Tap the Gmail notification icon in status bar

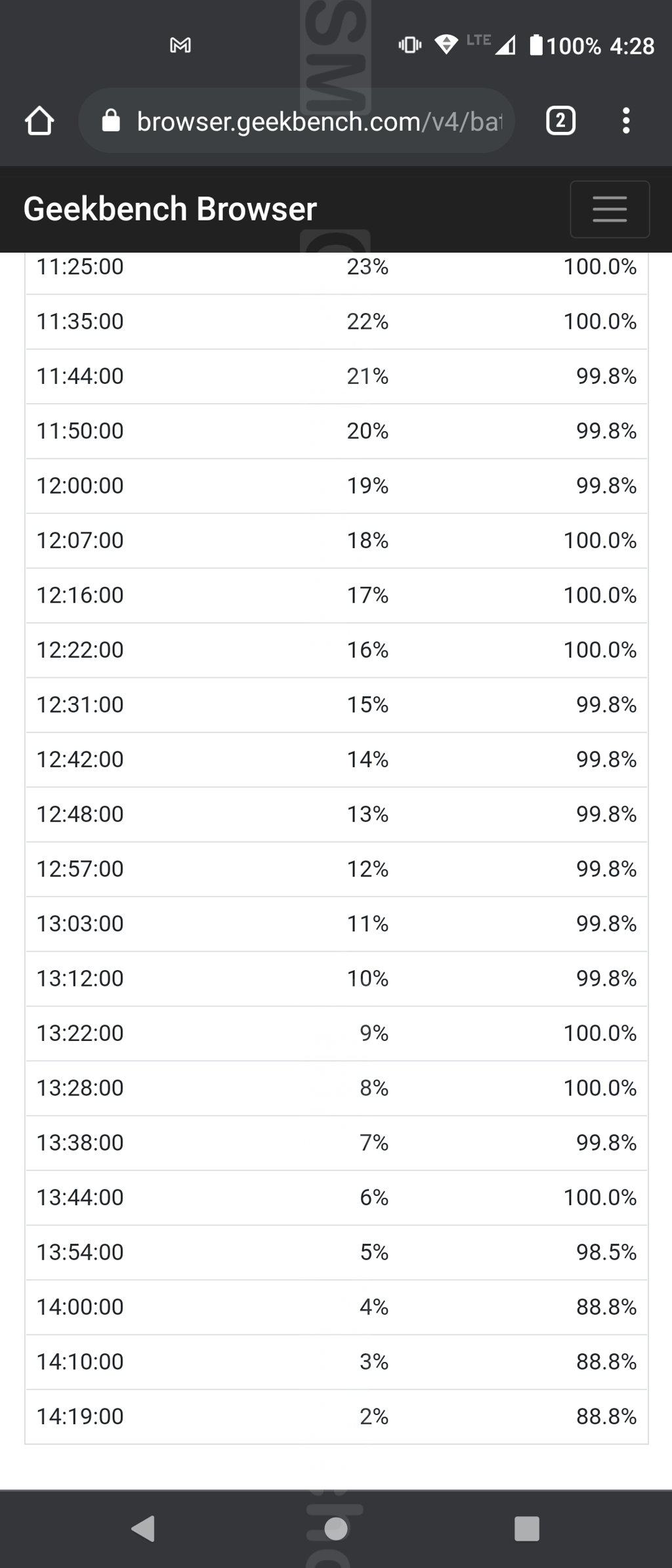tap(180, 45)
